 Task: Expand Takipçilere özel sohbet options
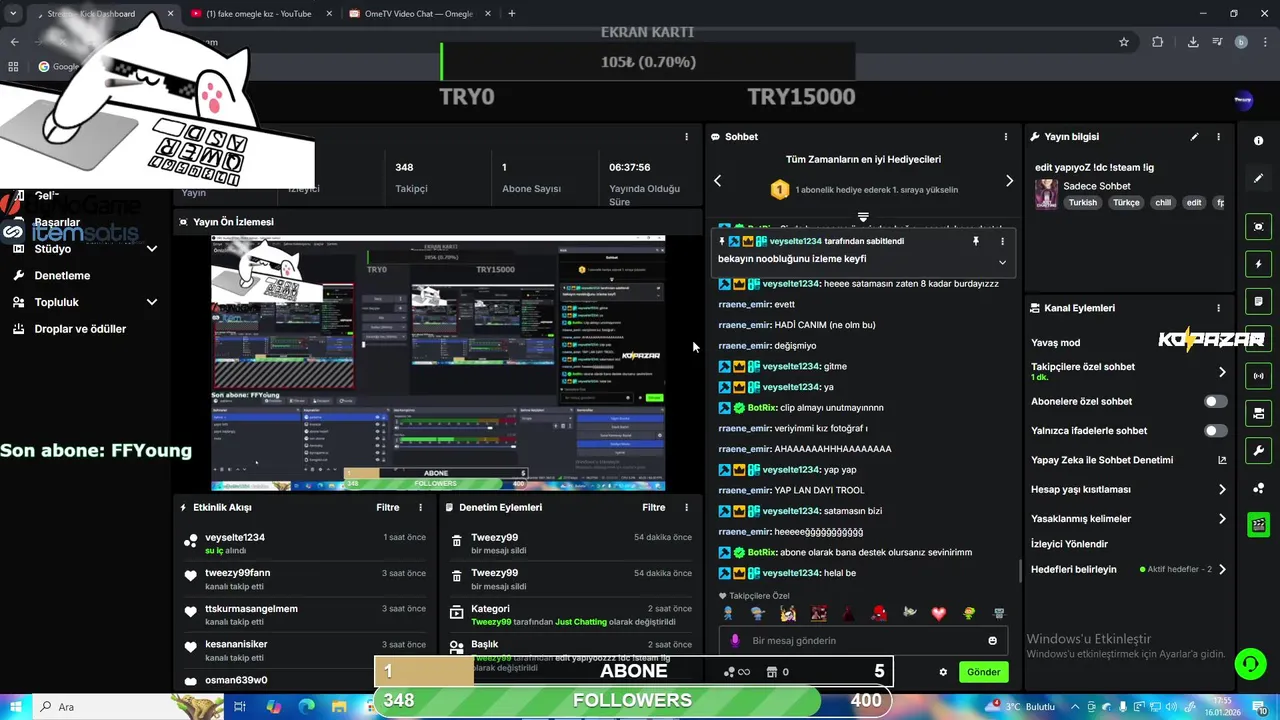tap(1222, 372)
